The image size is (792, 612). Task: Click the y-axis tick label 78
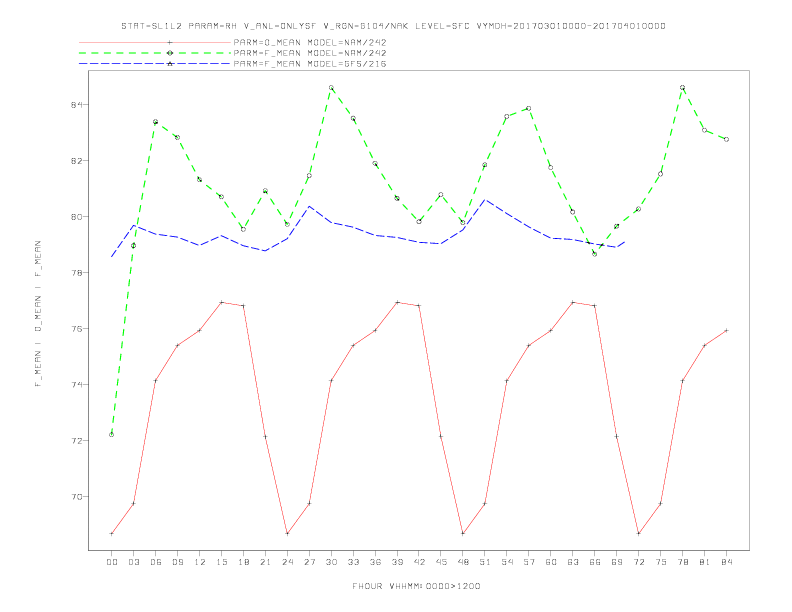76,273
